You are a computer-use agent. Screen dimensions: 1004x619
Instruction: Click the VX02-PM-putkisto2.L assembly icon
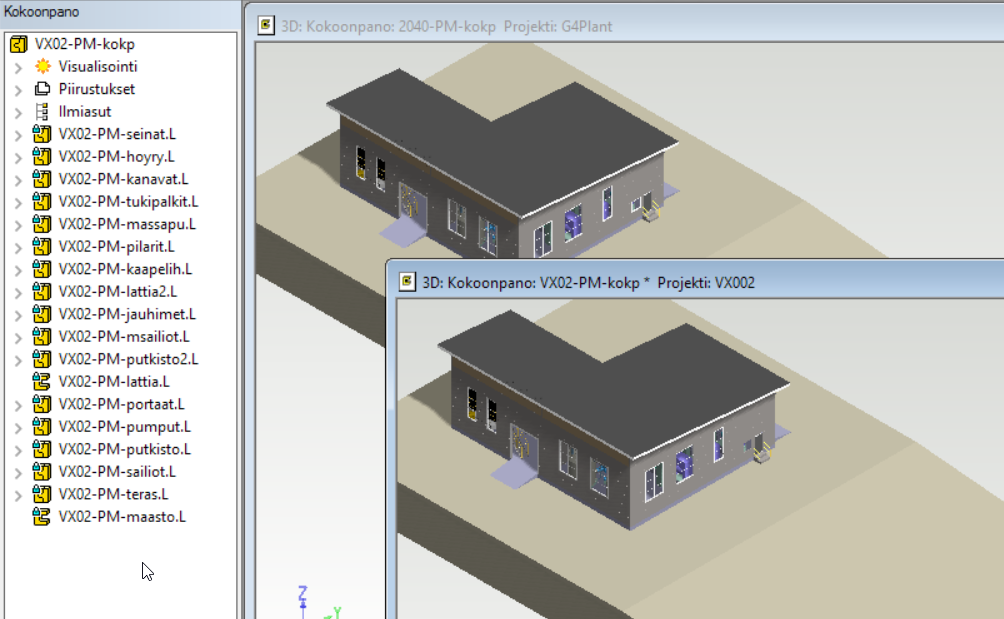point(42,359)
